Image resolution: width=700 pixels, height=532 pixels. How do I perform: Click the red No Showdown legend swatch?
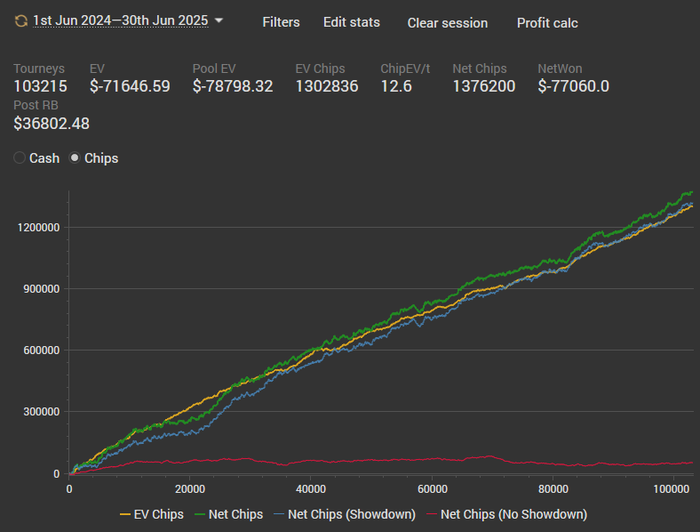pyautogui.click(x=432, y=515)
